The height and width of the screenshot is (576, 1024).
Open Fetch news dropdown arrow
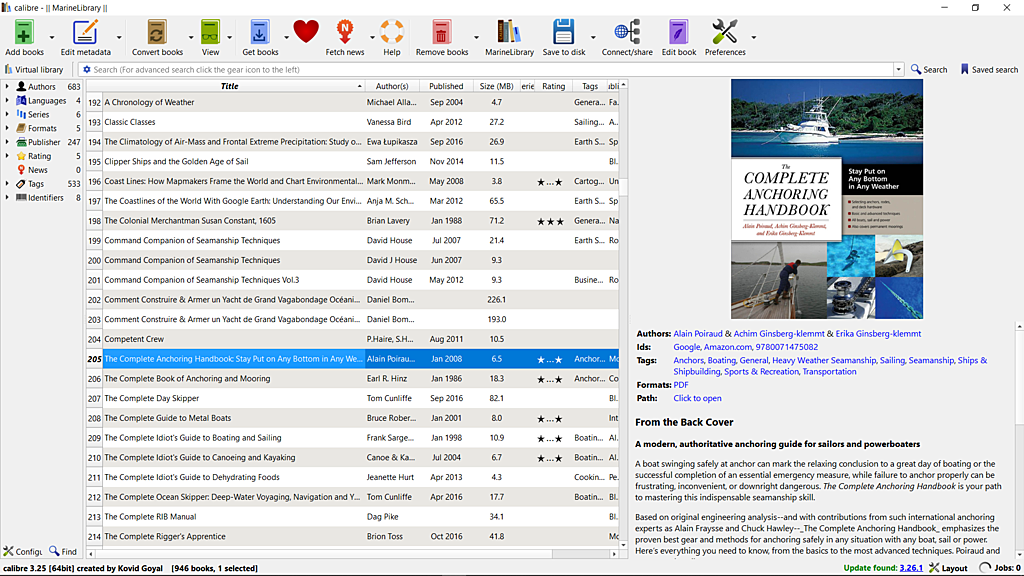372,37
